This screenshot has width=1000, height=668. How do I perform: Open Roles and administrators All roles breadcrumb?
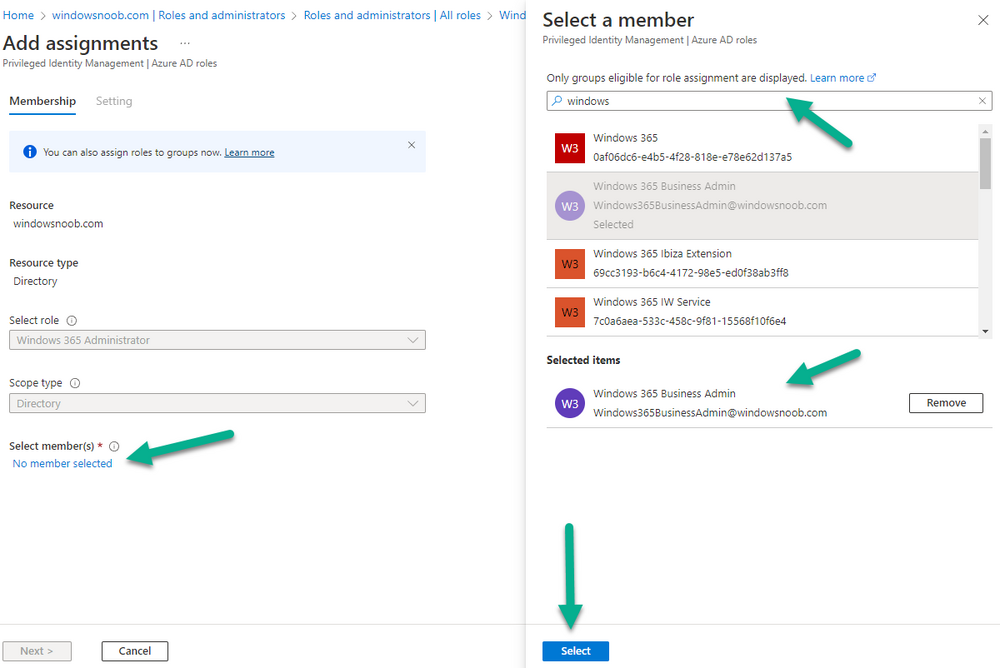(x=392, y=15)
